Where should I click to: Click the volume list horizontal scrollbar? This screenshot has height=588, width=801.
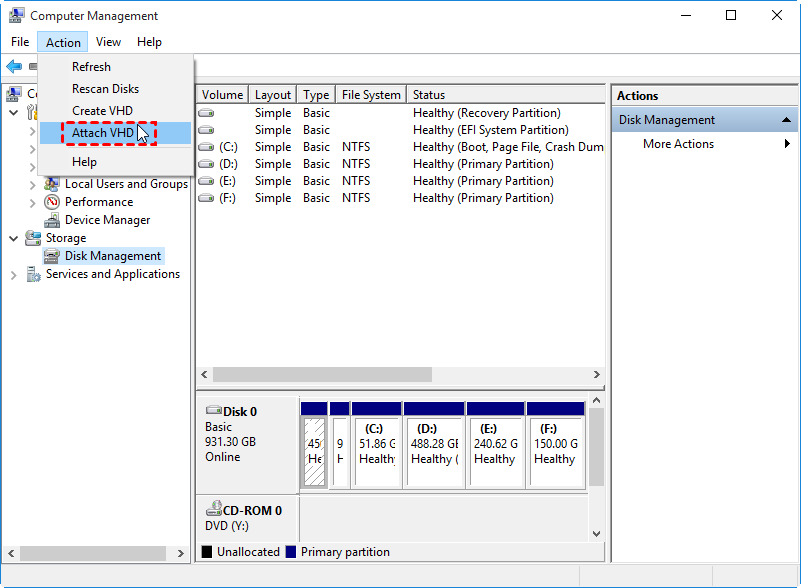(322, 374)
